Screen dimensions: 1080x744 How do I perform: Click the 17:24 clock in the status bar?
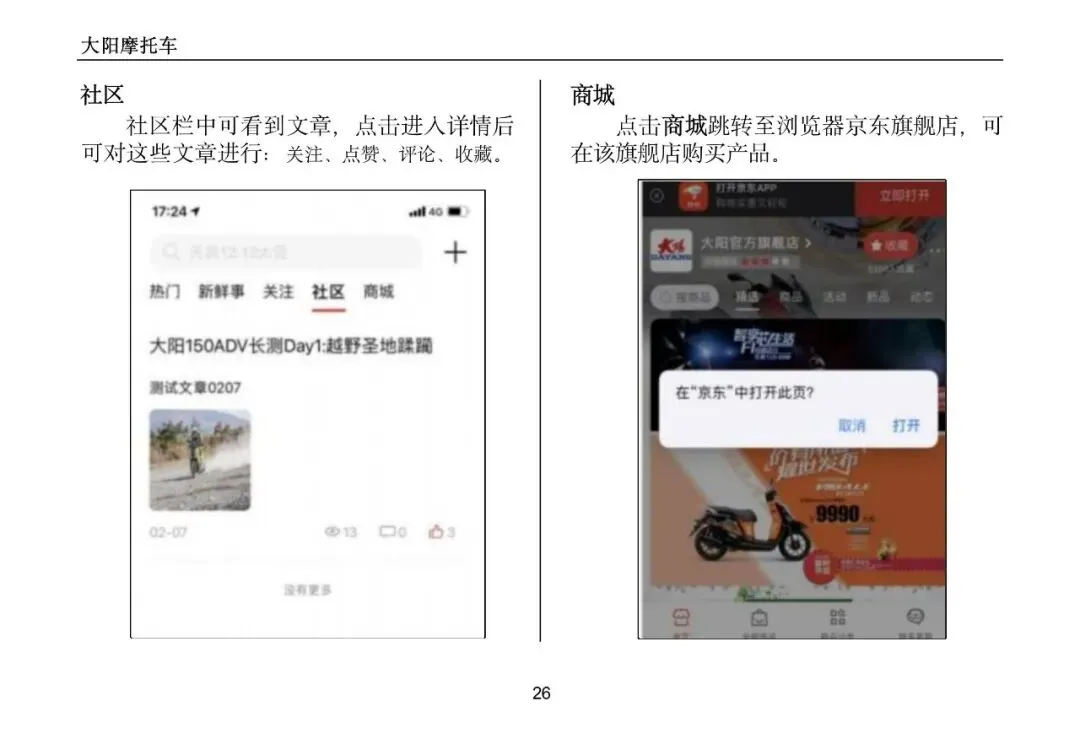169,211
